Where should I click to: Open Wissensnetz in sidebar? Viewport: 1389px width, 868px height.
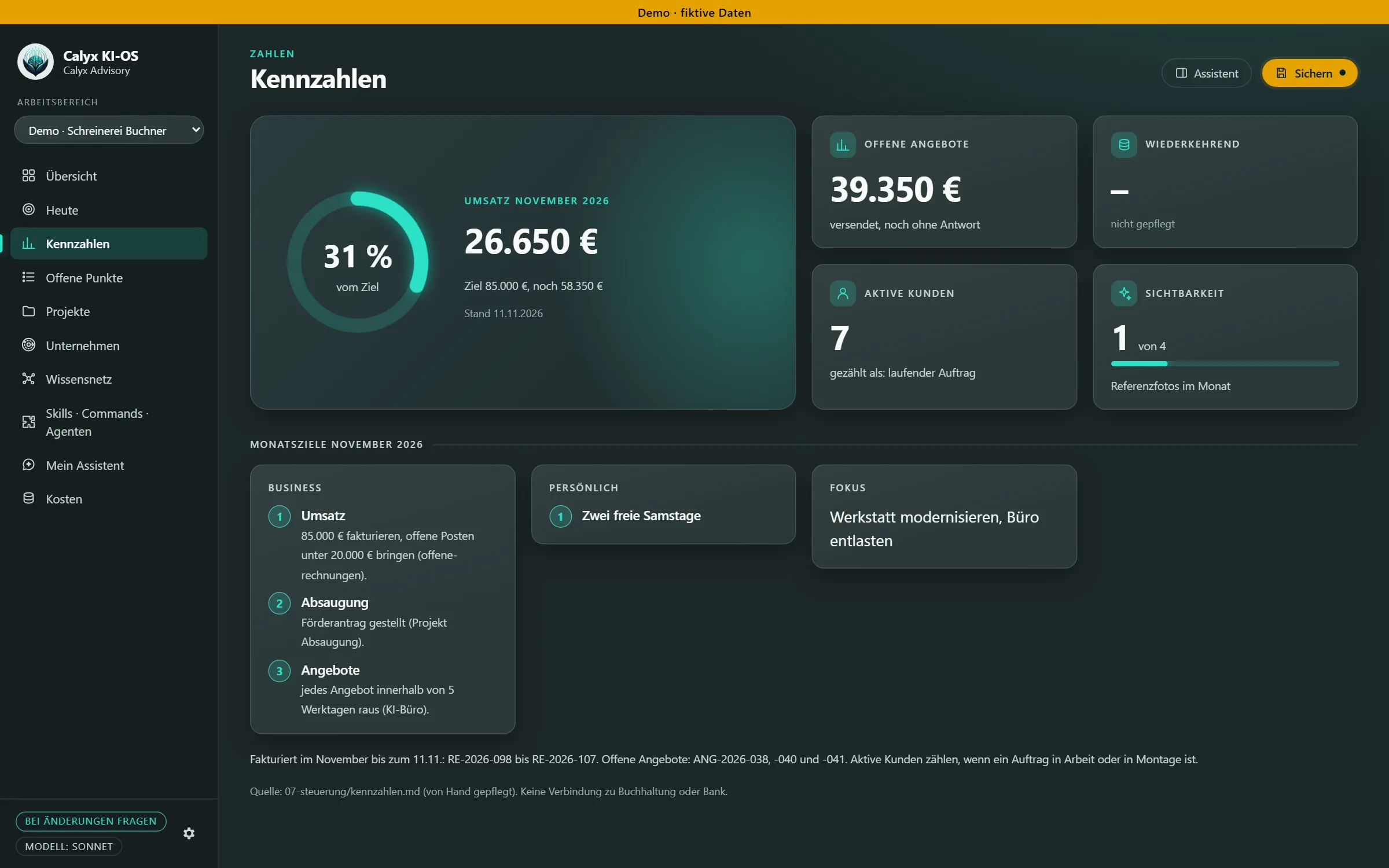(x=109, y=379)
